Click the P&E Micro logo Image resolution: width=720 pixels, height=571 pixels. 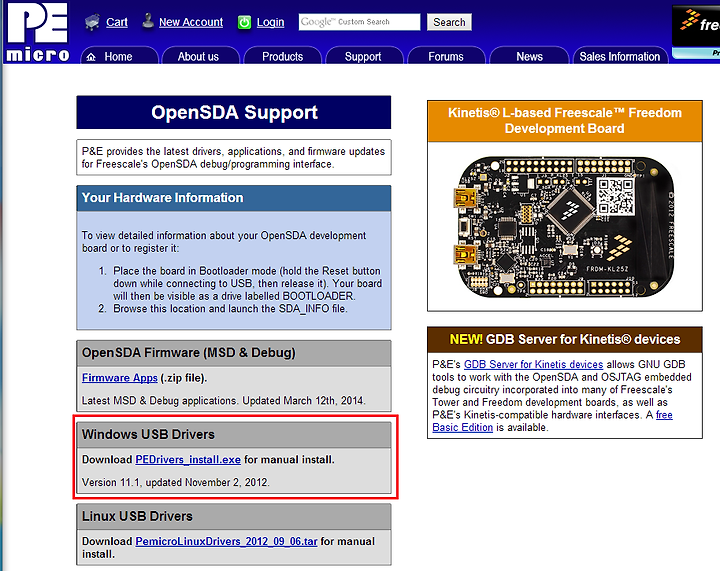37,32
